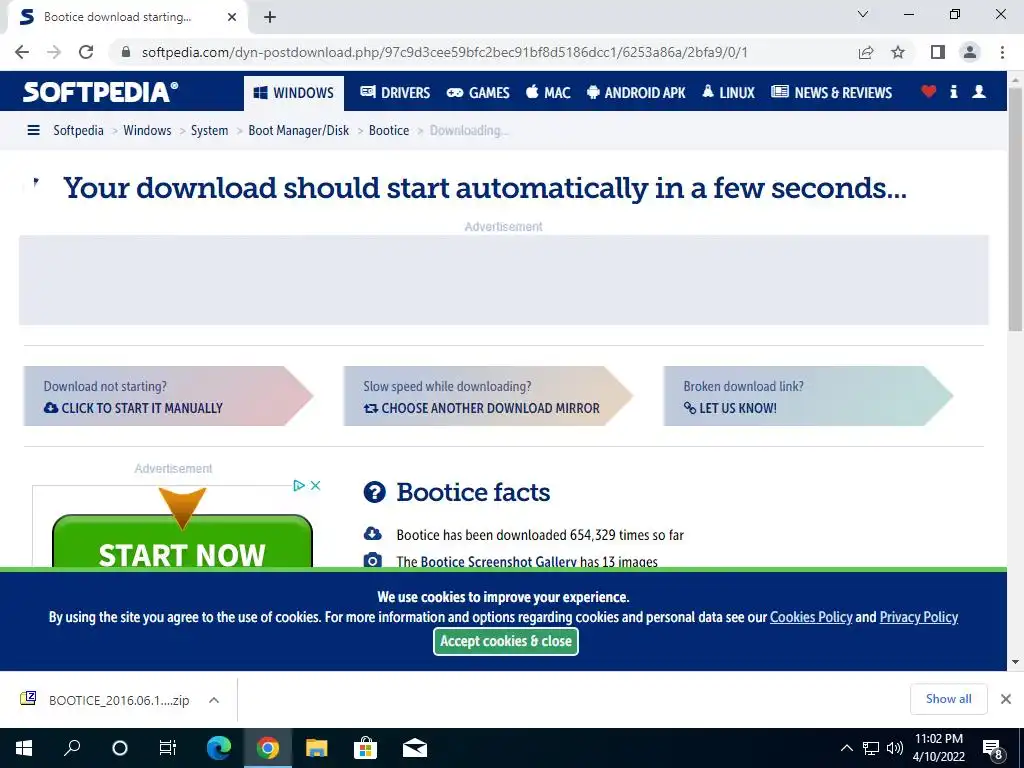Image resolution: width=1024 pixels, height=768 pixels.
Task: Click the address bar URL
Action: (x=444, y=52)
